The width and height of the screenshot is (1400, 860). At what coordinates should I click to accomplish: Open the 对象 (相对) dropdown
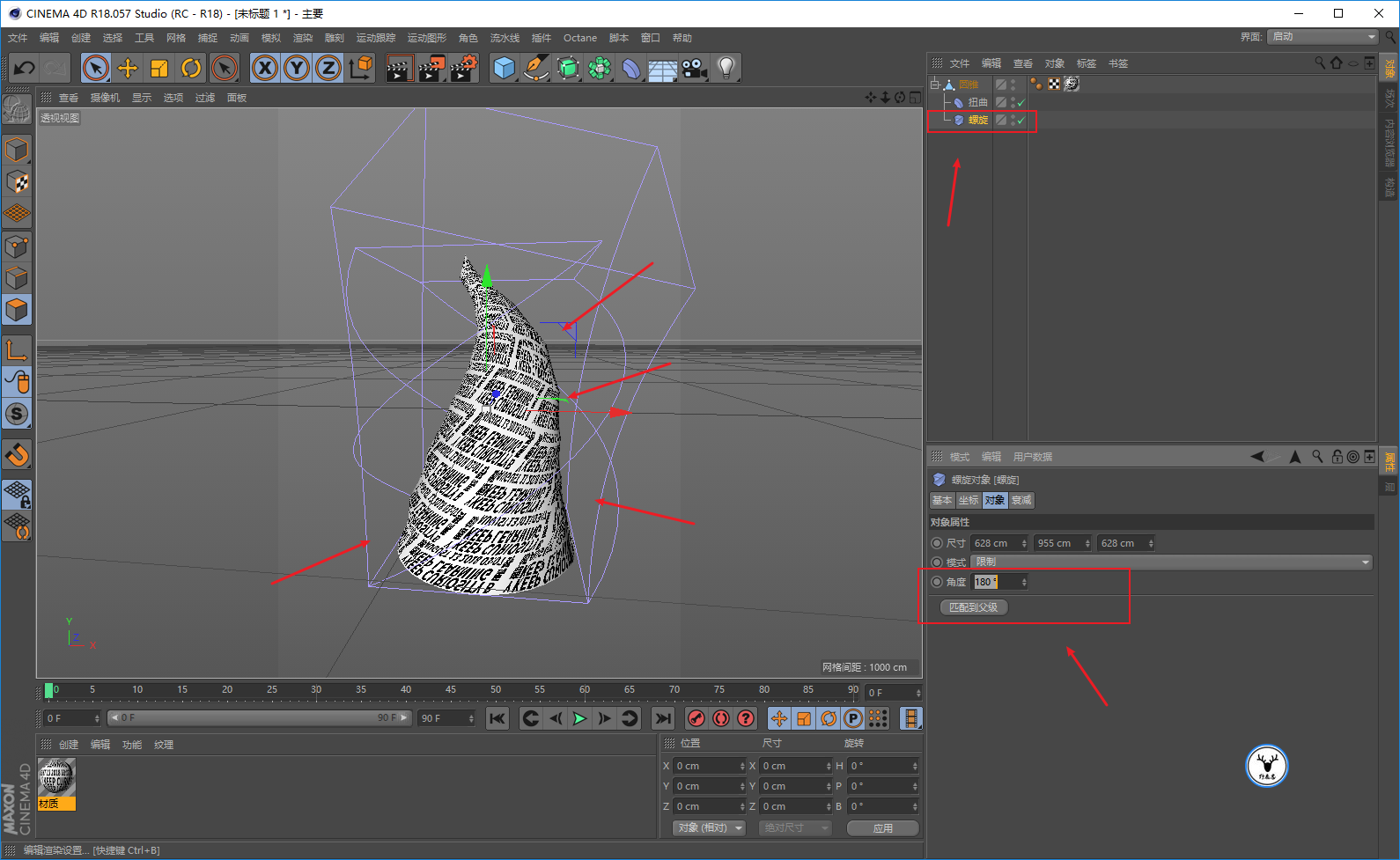point(710,828)
